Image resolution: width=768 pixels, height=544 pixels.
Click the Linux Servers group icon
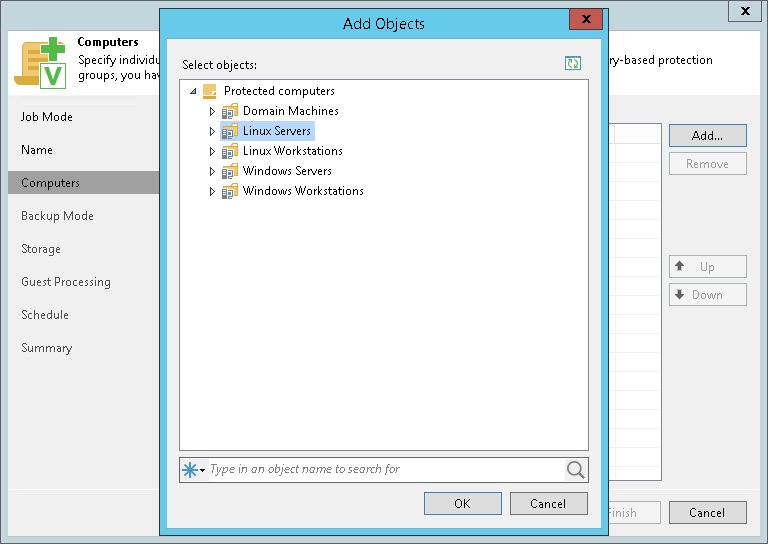tap(230, 131)
